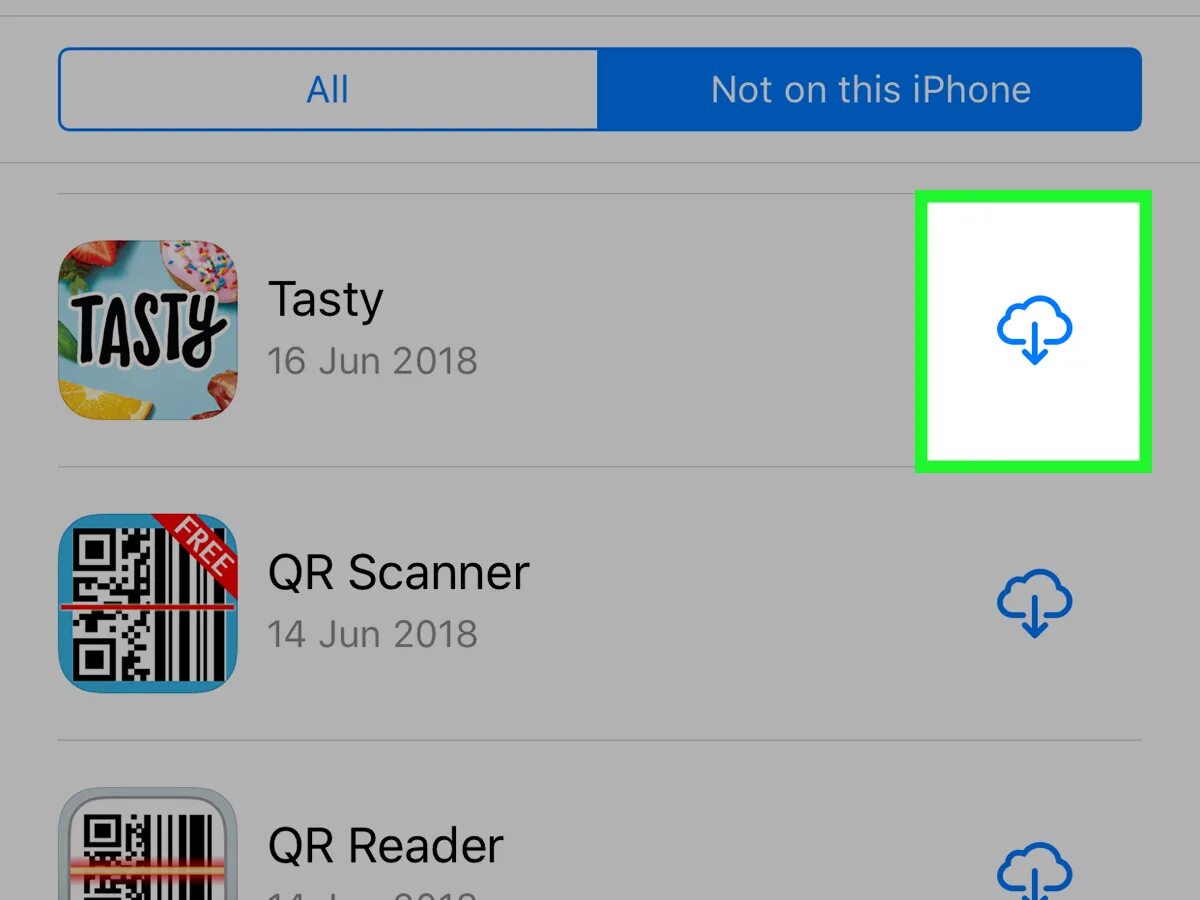Tap the TASTY lettering on the app icon
This screenshot has width=1200, height=900.
149,330
